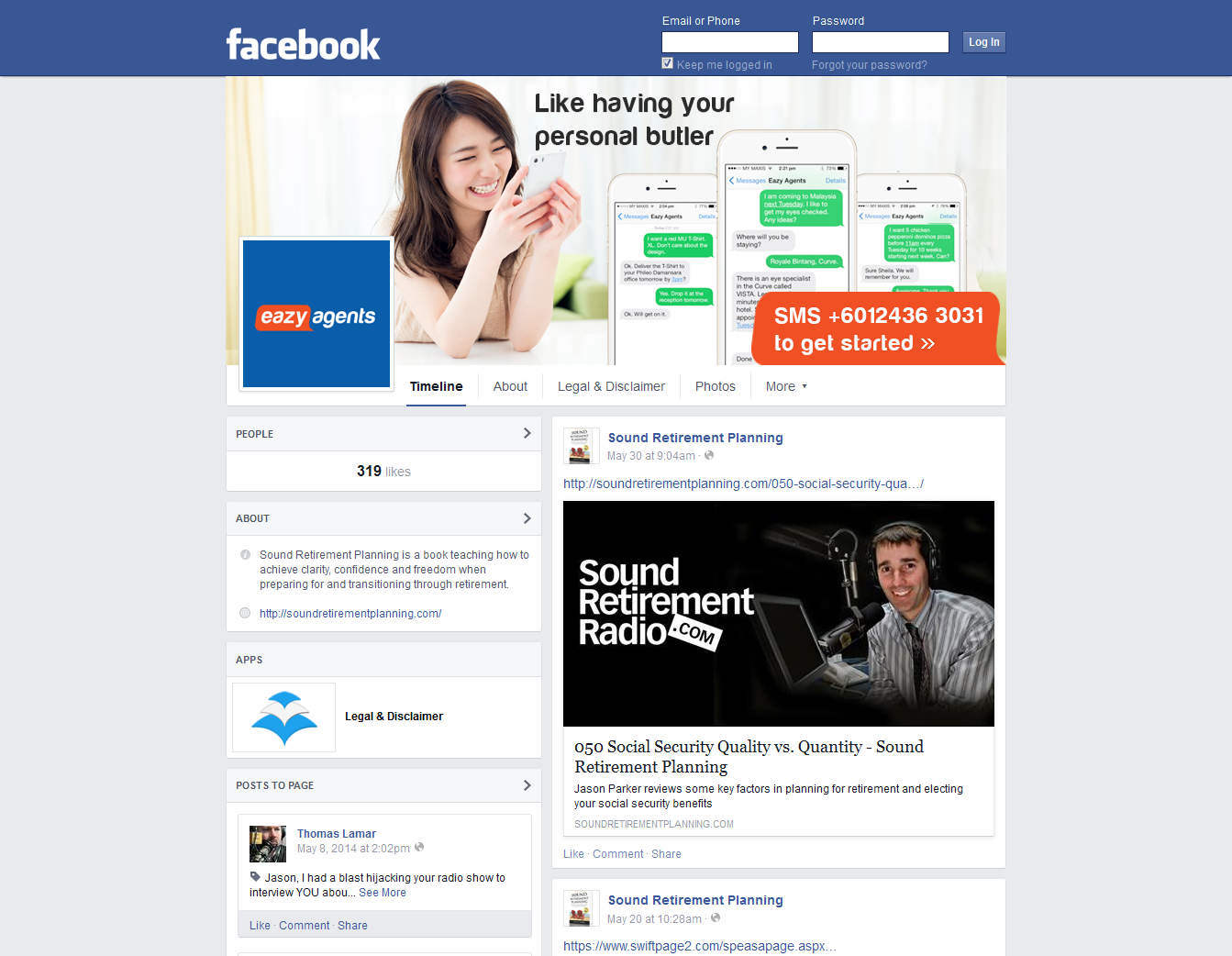Expand the People section chevron

tap(527, 433)
